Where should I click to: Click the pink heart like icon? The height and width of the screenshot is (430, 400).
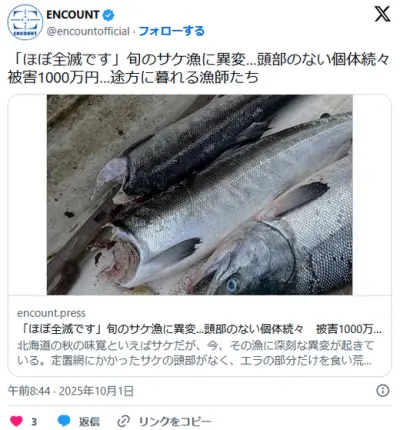[16, 421]
